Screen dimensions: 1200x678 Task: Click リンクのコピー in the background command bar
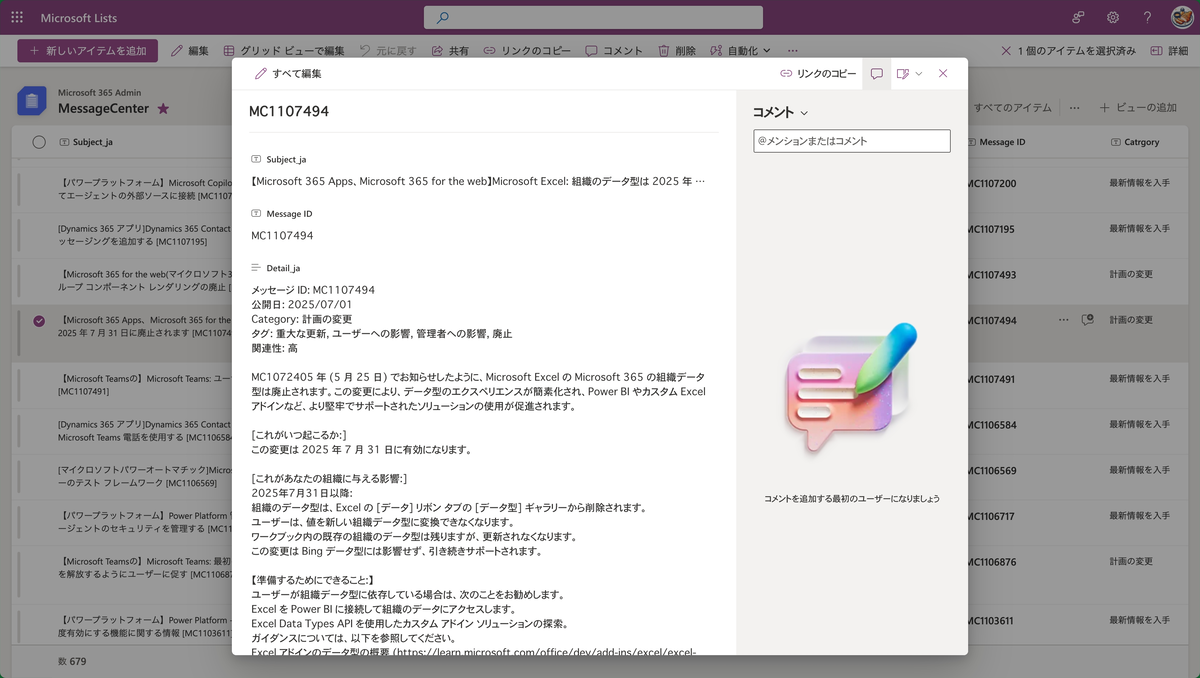tap(527, 50)
